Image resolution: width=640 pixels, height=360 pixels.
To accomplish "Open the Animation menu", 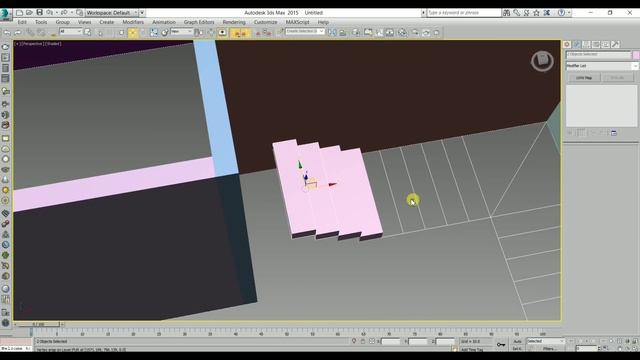I will [x=164, y=22].
